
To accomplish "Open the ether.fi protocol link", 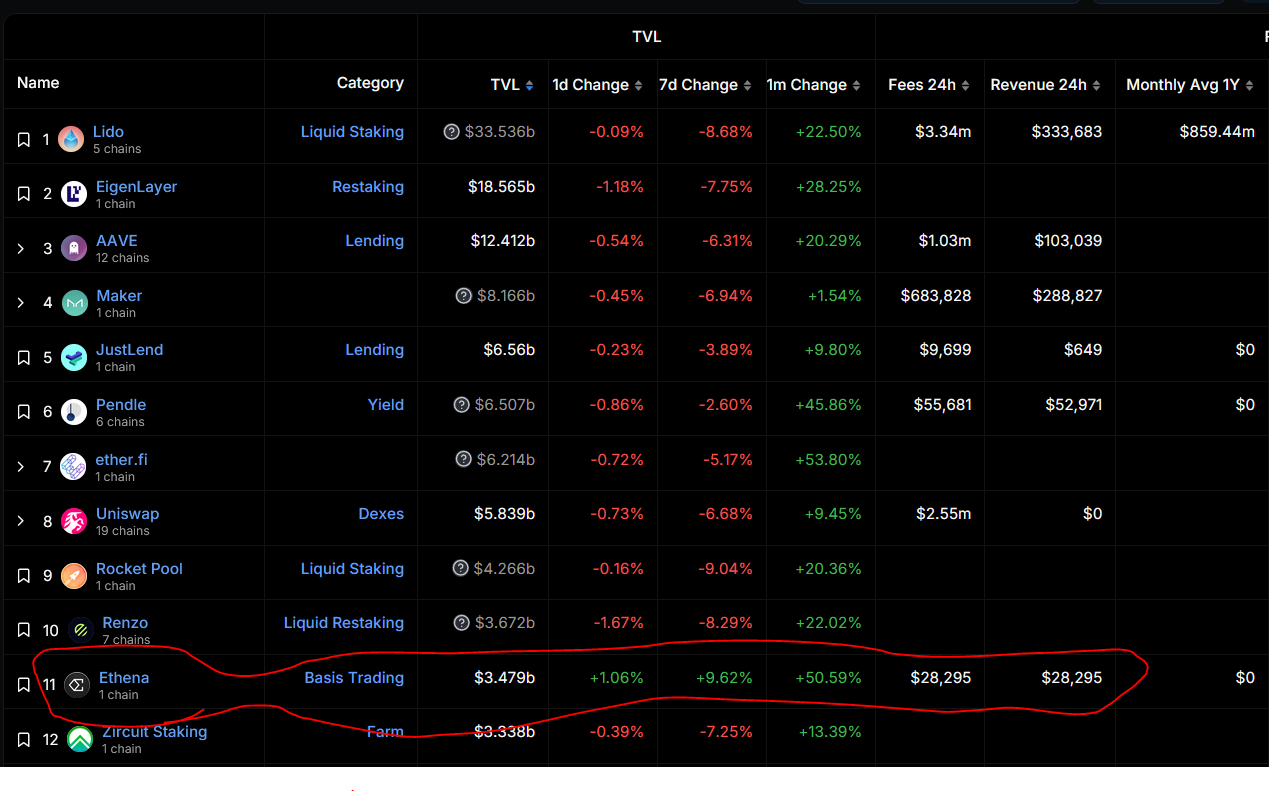I will coord(122,460).
